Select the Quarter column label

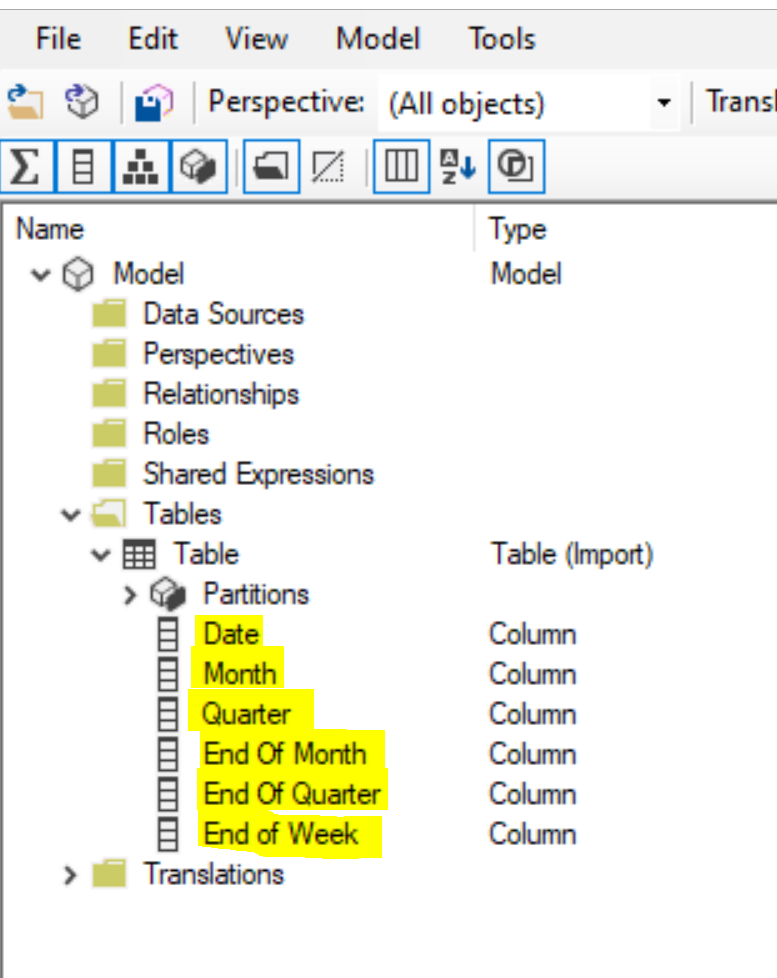(x=246, y=715)
